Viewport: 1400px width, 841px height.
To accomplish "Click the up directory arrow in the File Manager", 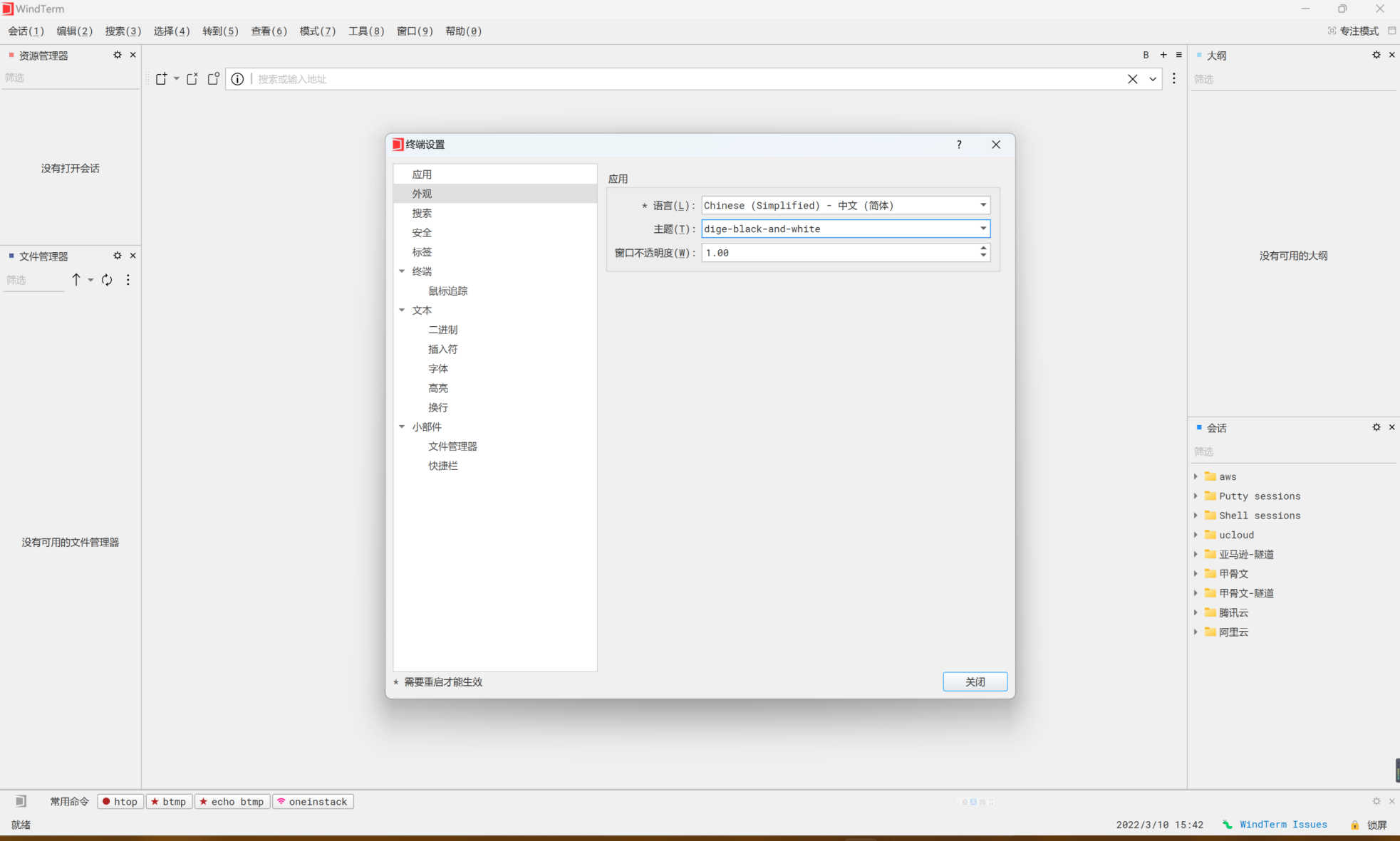I will 76,280.
